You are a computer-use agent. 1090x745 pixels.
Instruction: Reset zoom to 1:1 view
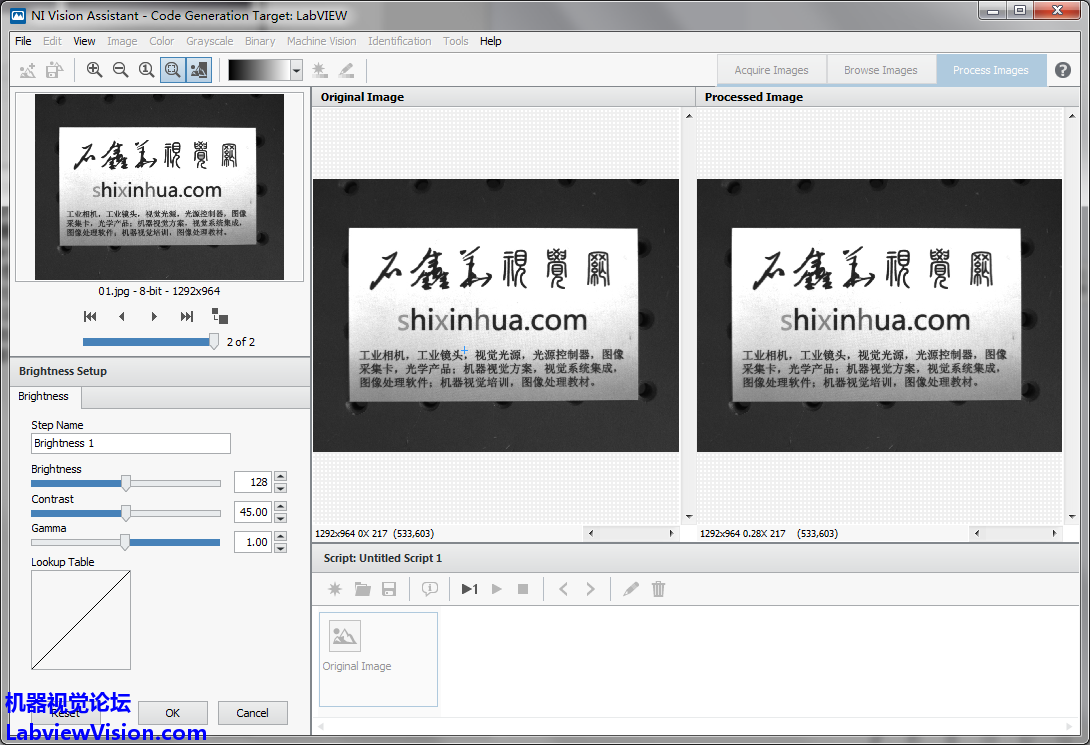[x=146, y=70]
